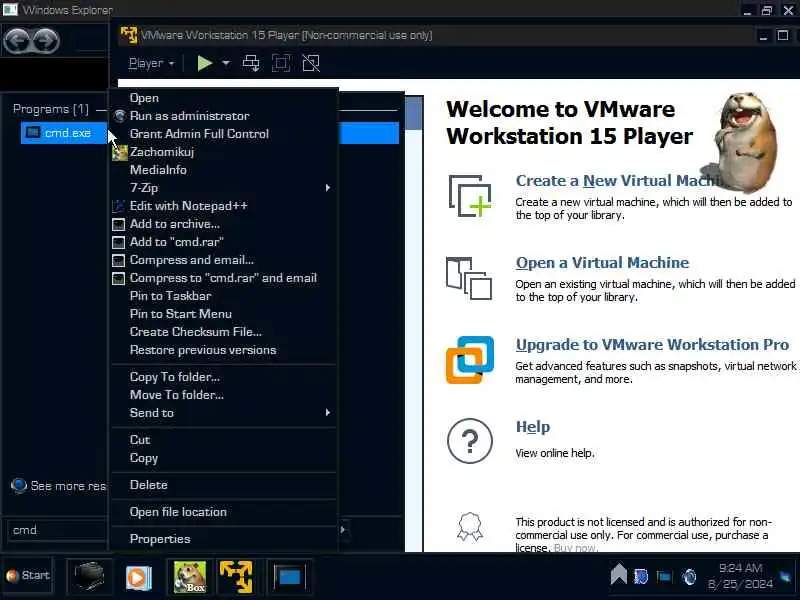Image resolution: width=800 pixels, height=600 pixels.
Task: Click the Run as administrator shield icon
Action: point(119,116)
